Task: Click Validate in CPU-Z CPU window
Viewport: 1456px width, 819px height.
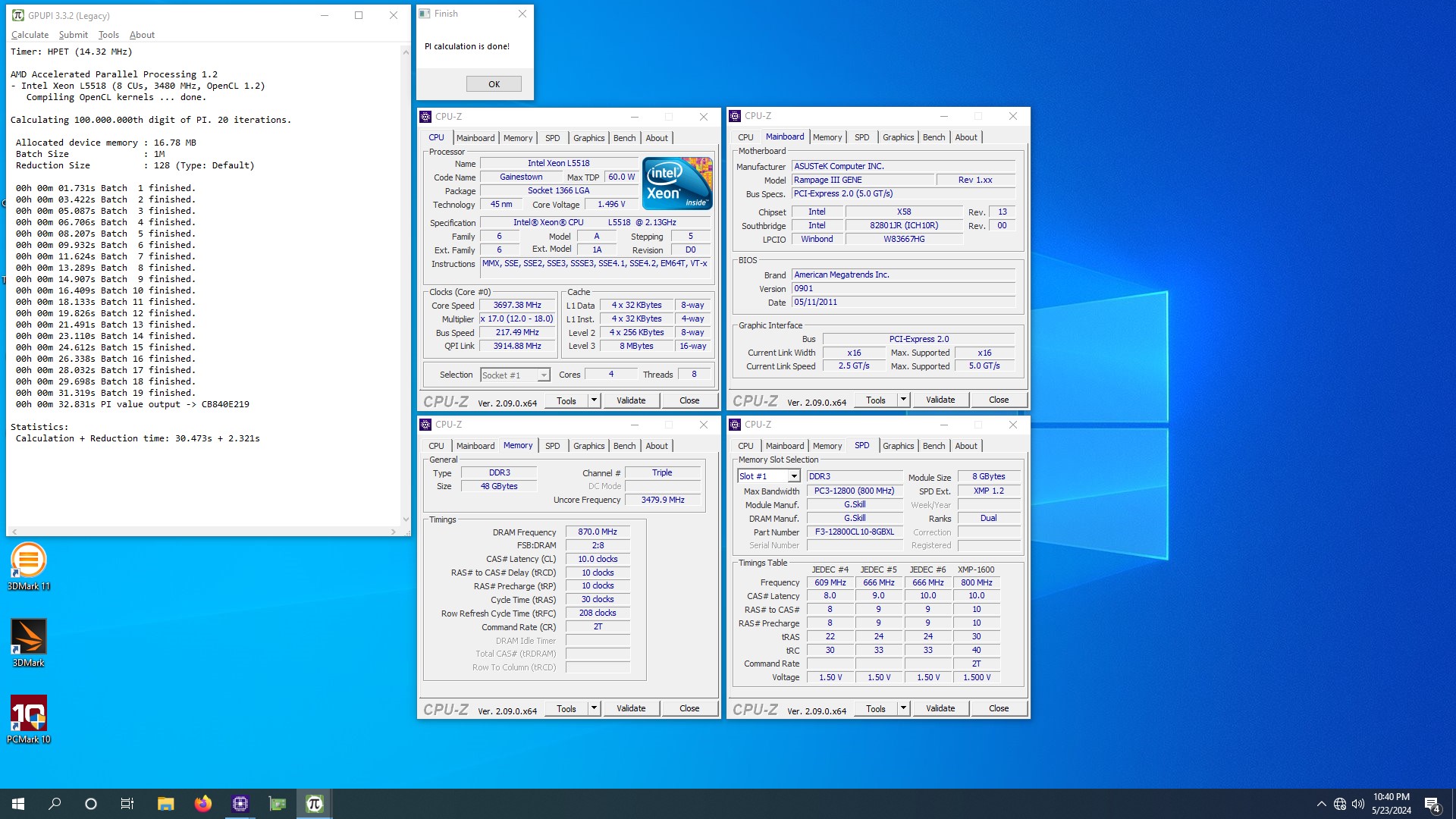Action: 631,400
